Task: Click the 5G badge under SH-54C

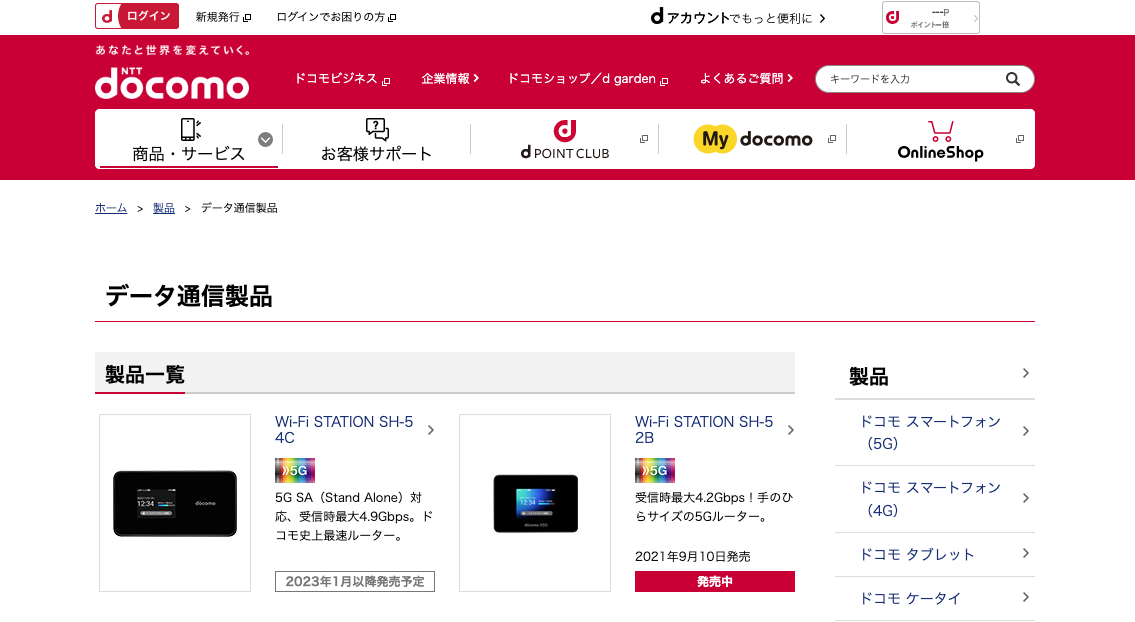Action: pos(295,471)
